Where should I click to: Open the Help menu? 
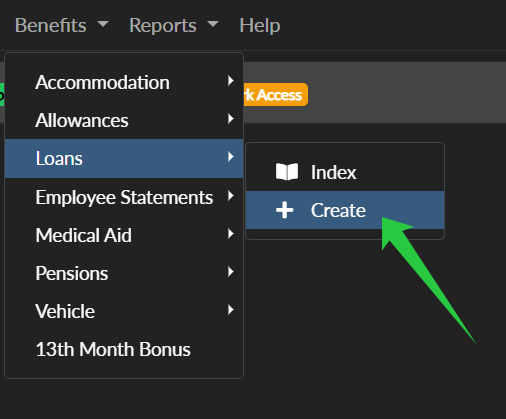260,25
